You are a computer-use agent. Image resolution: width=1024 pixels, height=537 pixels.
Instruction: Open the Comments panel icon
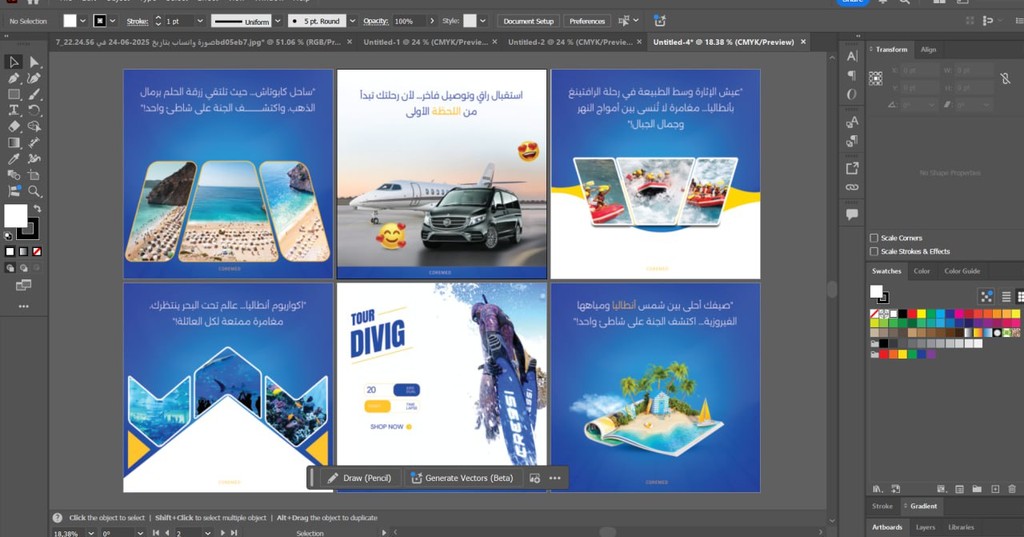(852, 214)
